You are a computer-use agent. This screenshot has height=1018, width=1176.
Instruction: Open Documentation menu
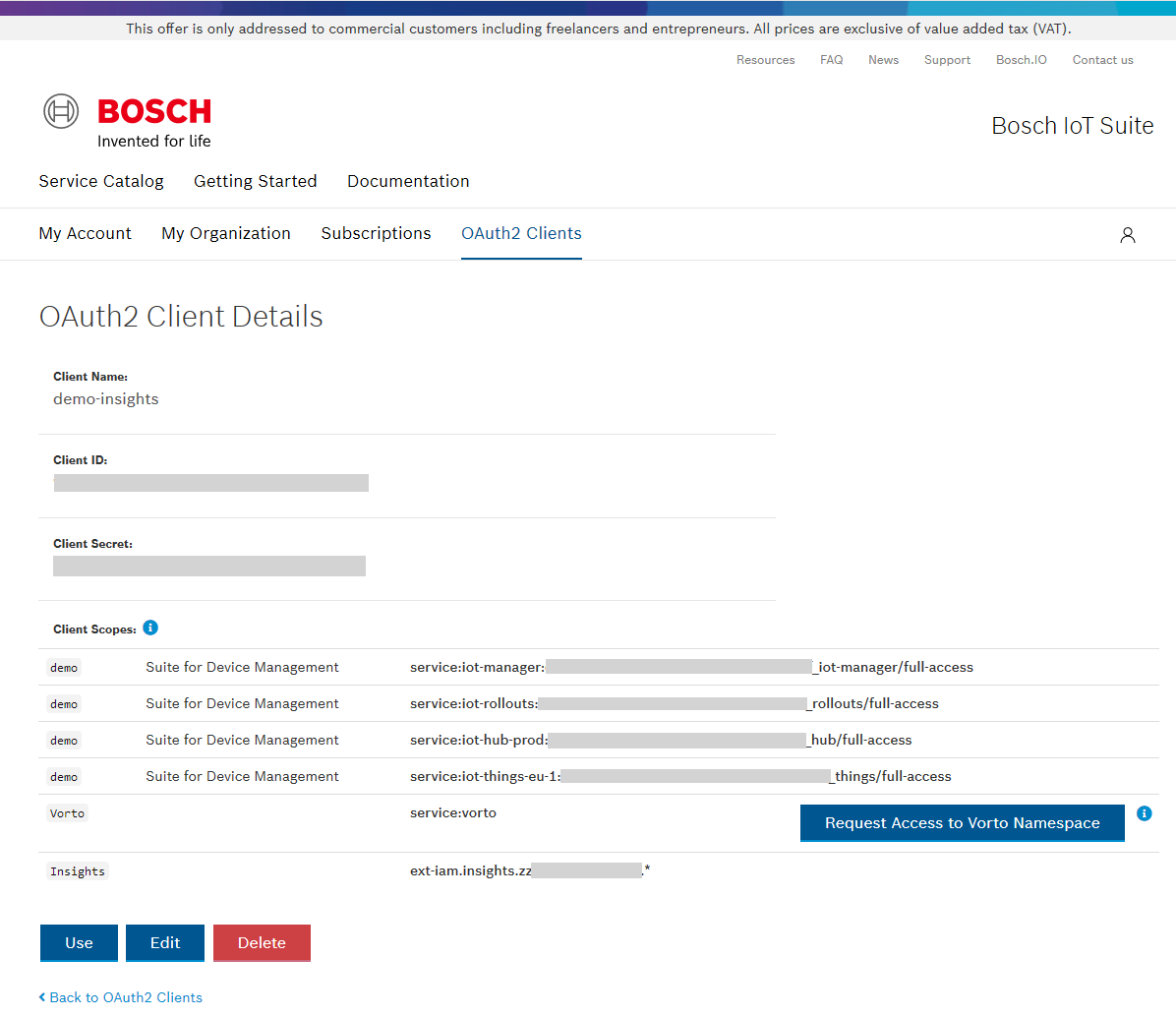408,182
